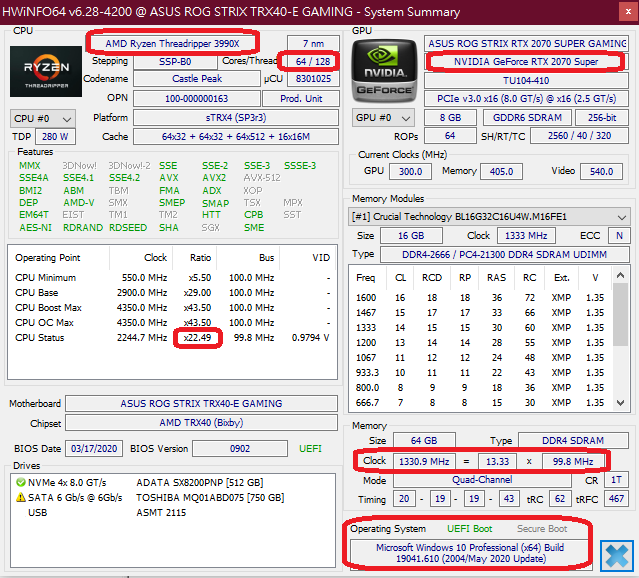Click the GDDR6 SDRAM field
Image resolution: width=639 pixels, height=578 pixels.
(x=527, y=118)
